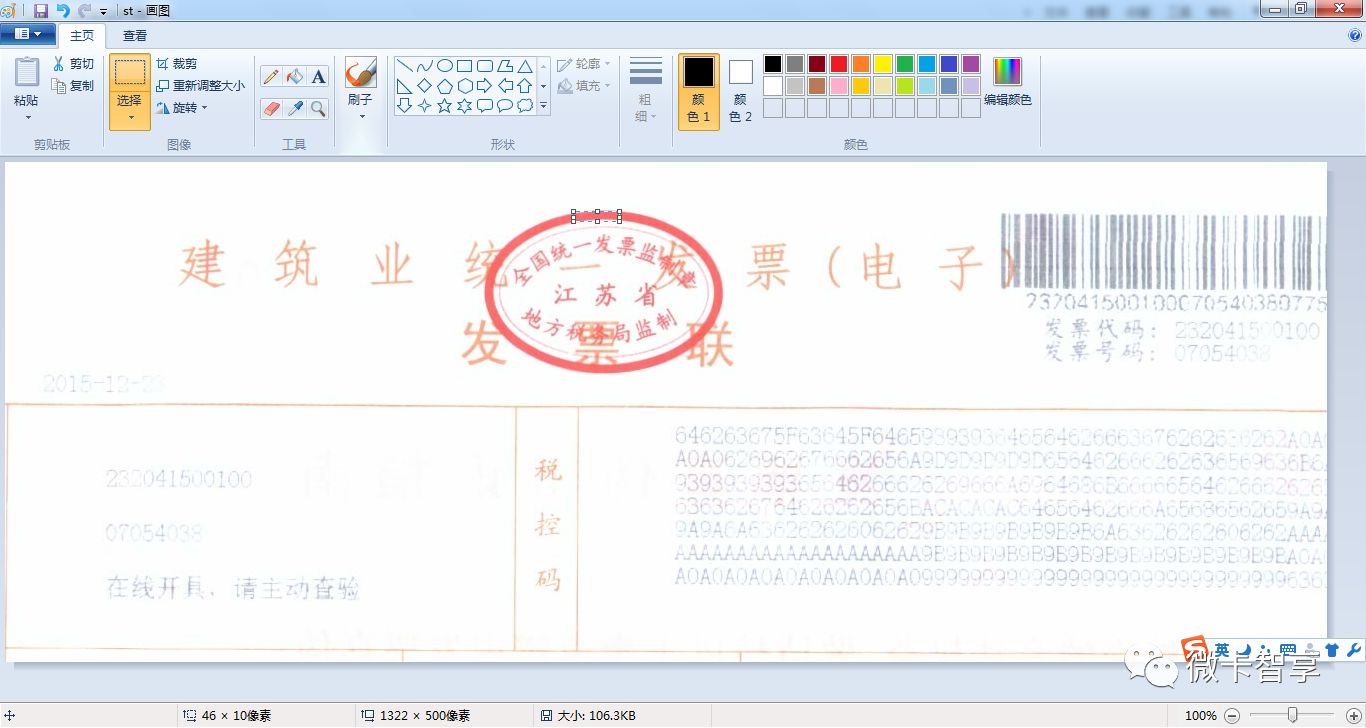Pick the green color swatch
This screenshot has width=1366, height=728.
tap(905, 64)
